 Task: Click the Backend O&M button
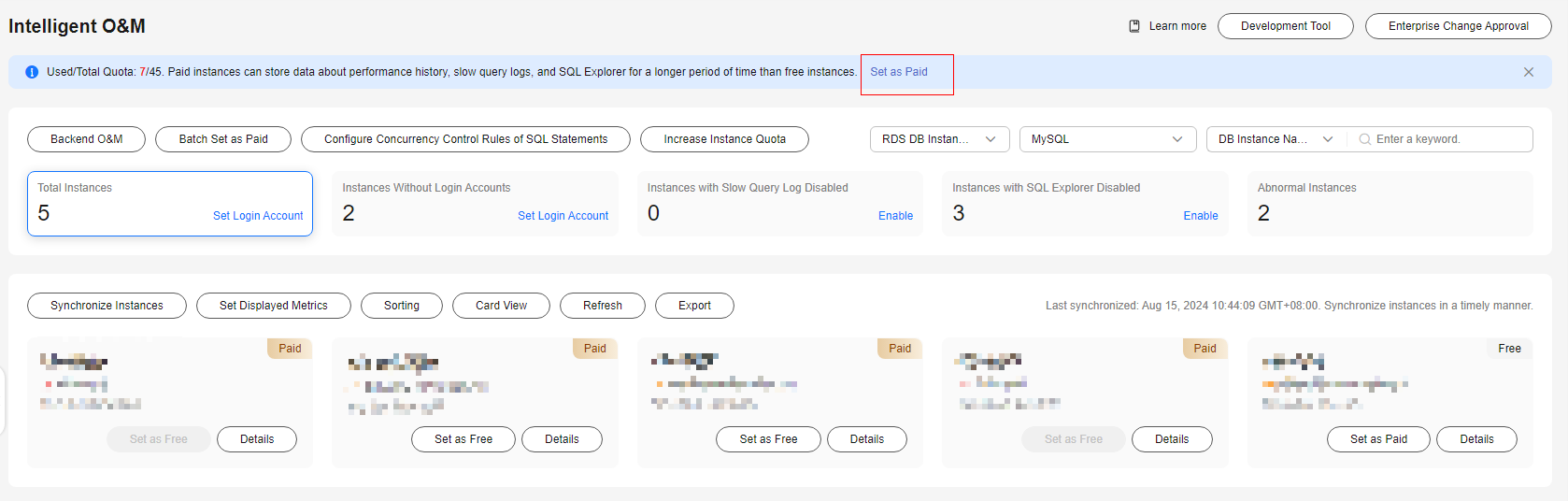[87, 139]
